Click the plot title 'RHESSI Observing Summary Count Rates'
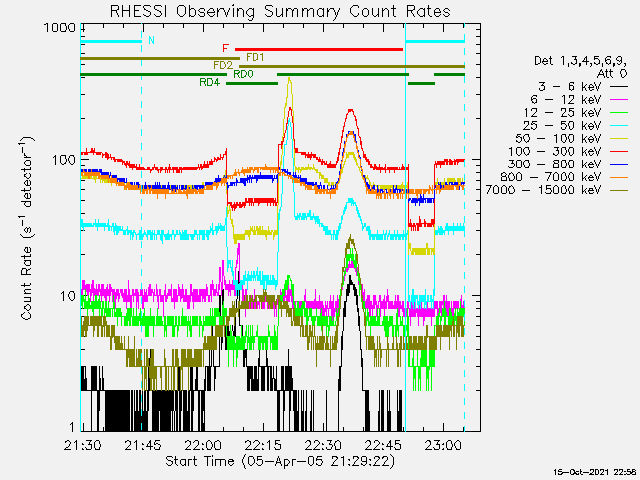The width and height of the screenshot is (640, 480). click(x=280, y=11)
